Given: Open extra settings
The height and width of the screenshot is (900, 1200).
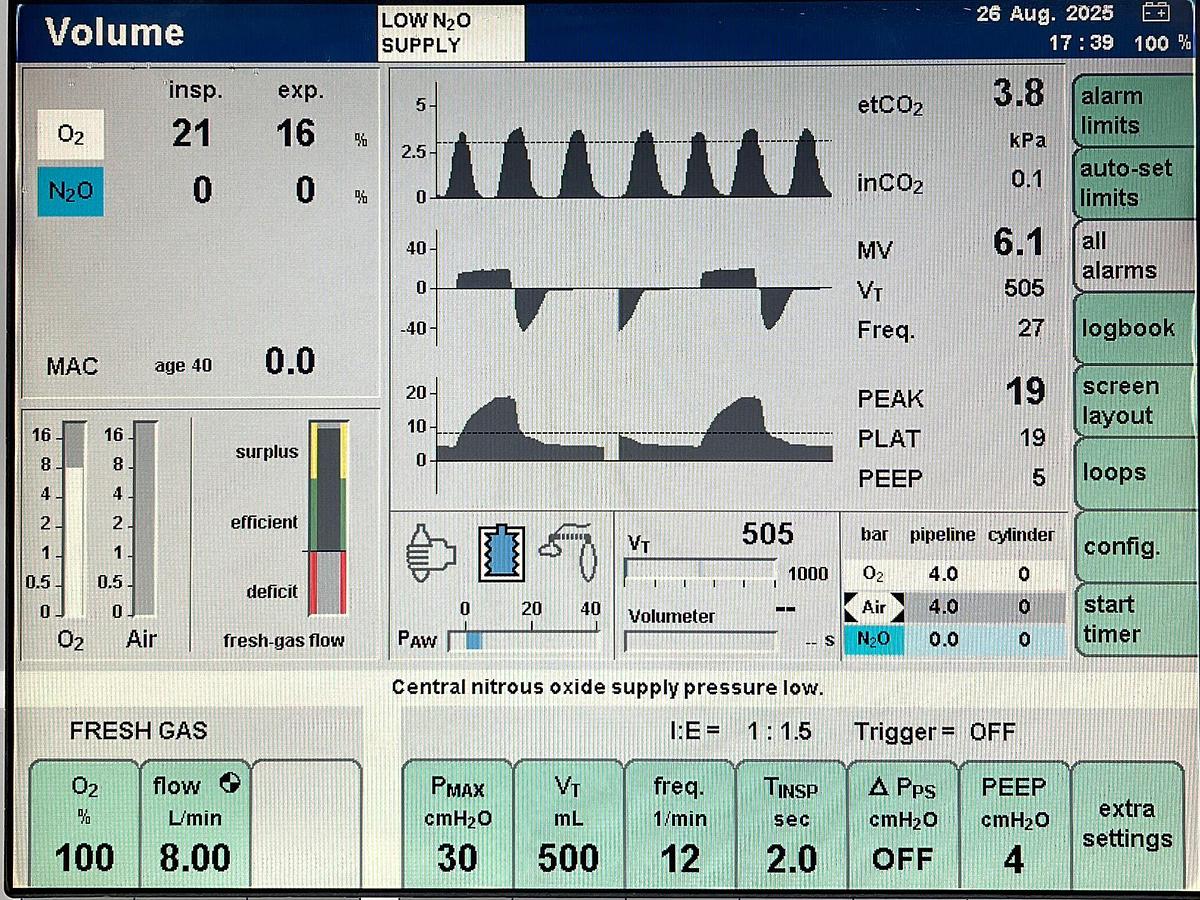Looking at the screenshot, I should click(x=1127, y=823).
